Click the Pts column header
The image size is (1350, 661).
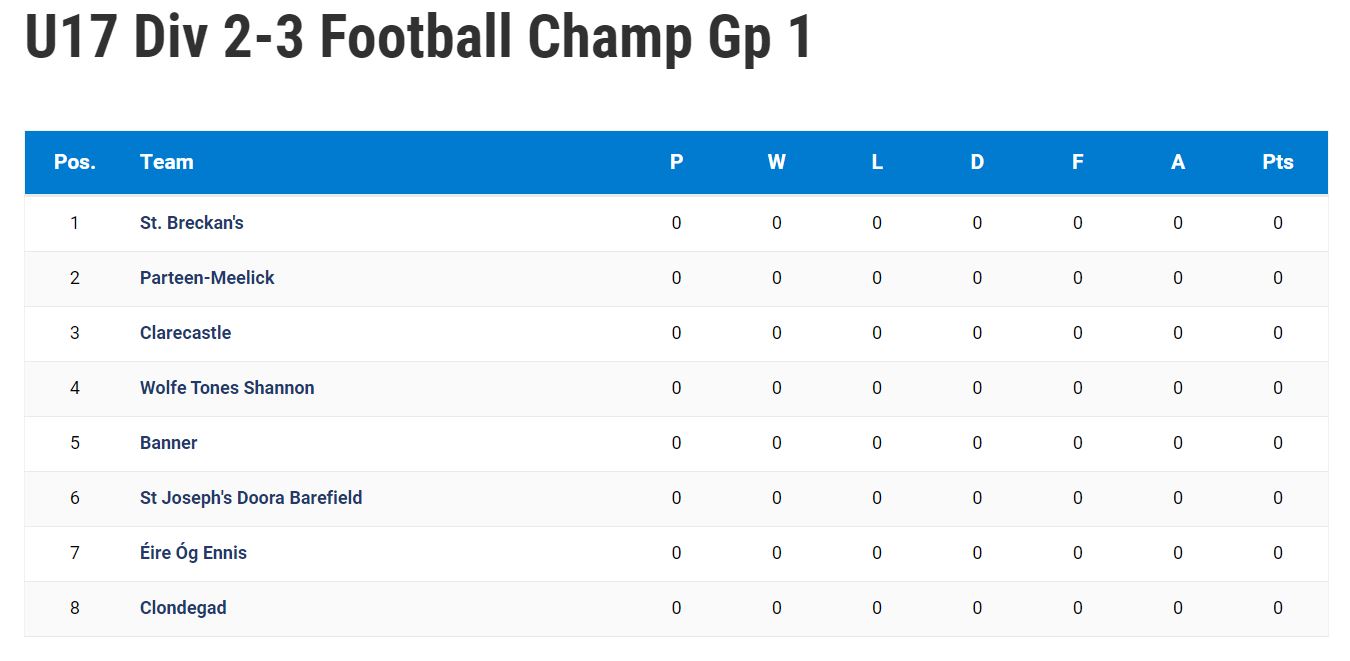click(x=1278, y=162)
